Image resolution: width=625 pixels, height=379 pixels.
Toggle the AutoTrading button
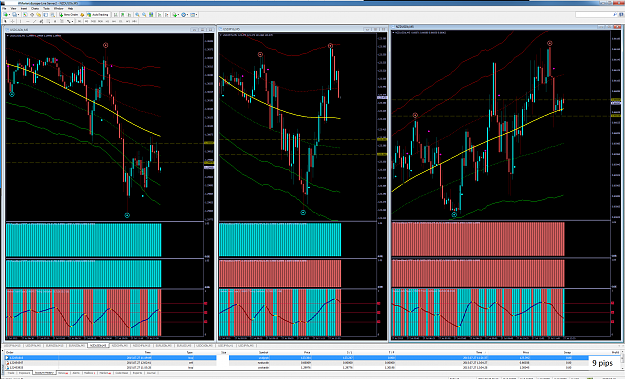98,15
